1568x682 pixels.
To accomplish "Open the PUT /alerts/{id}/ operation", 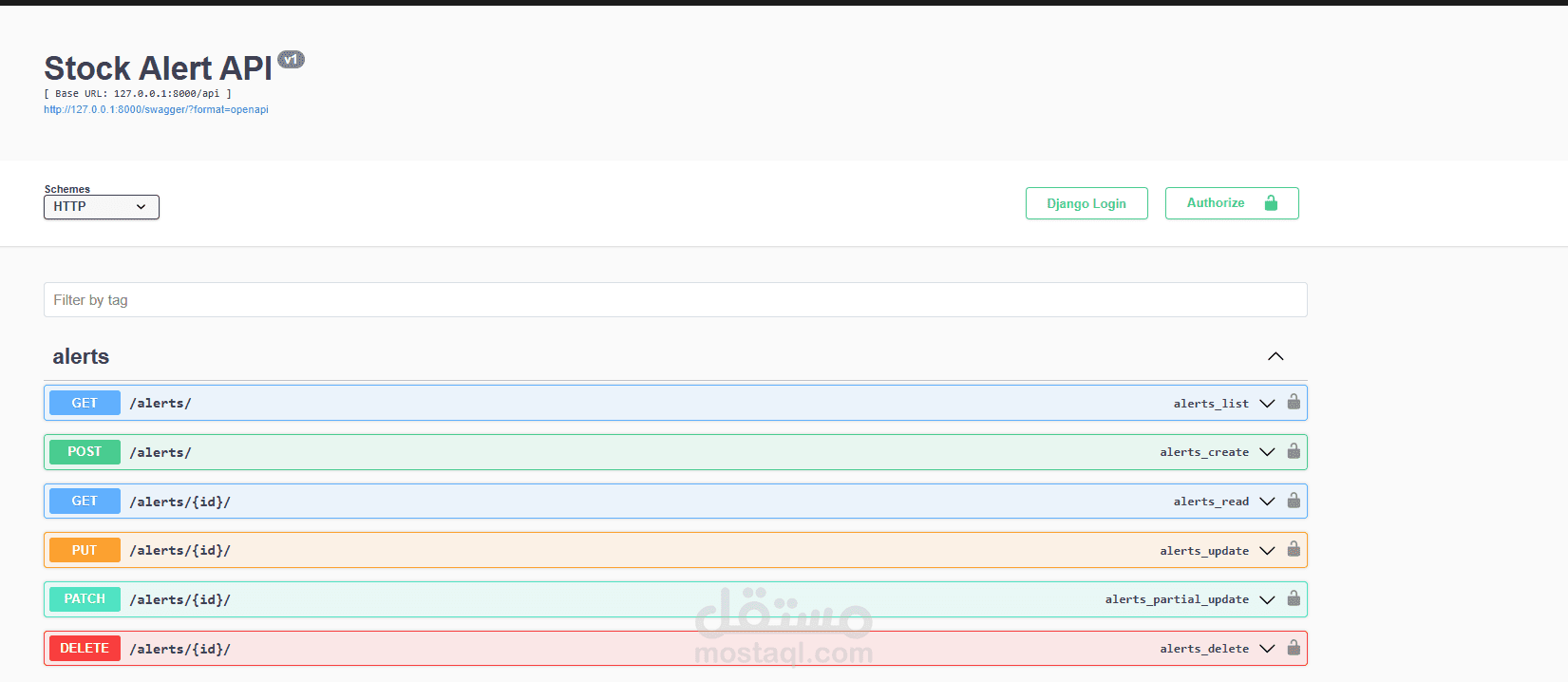I will (x=675, y=550).
